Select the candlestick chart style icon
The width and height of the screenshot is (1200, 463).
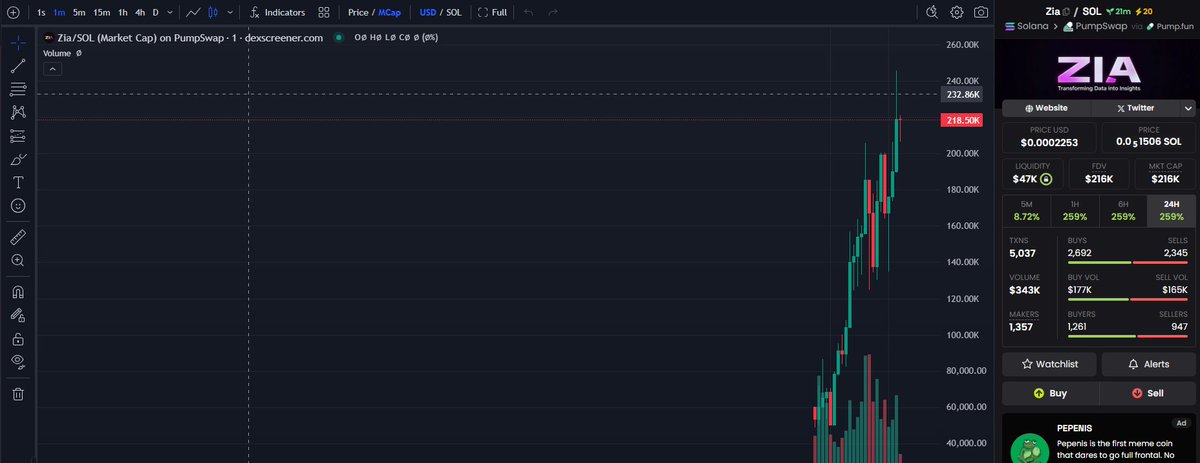(x=212, y=13)
